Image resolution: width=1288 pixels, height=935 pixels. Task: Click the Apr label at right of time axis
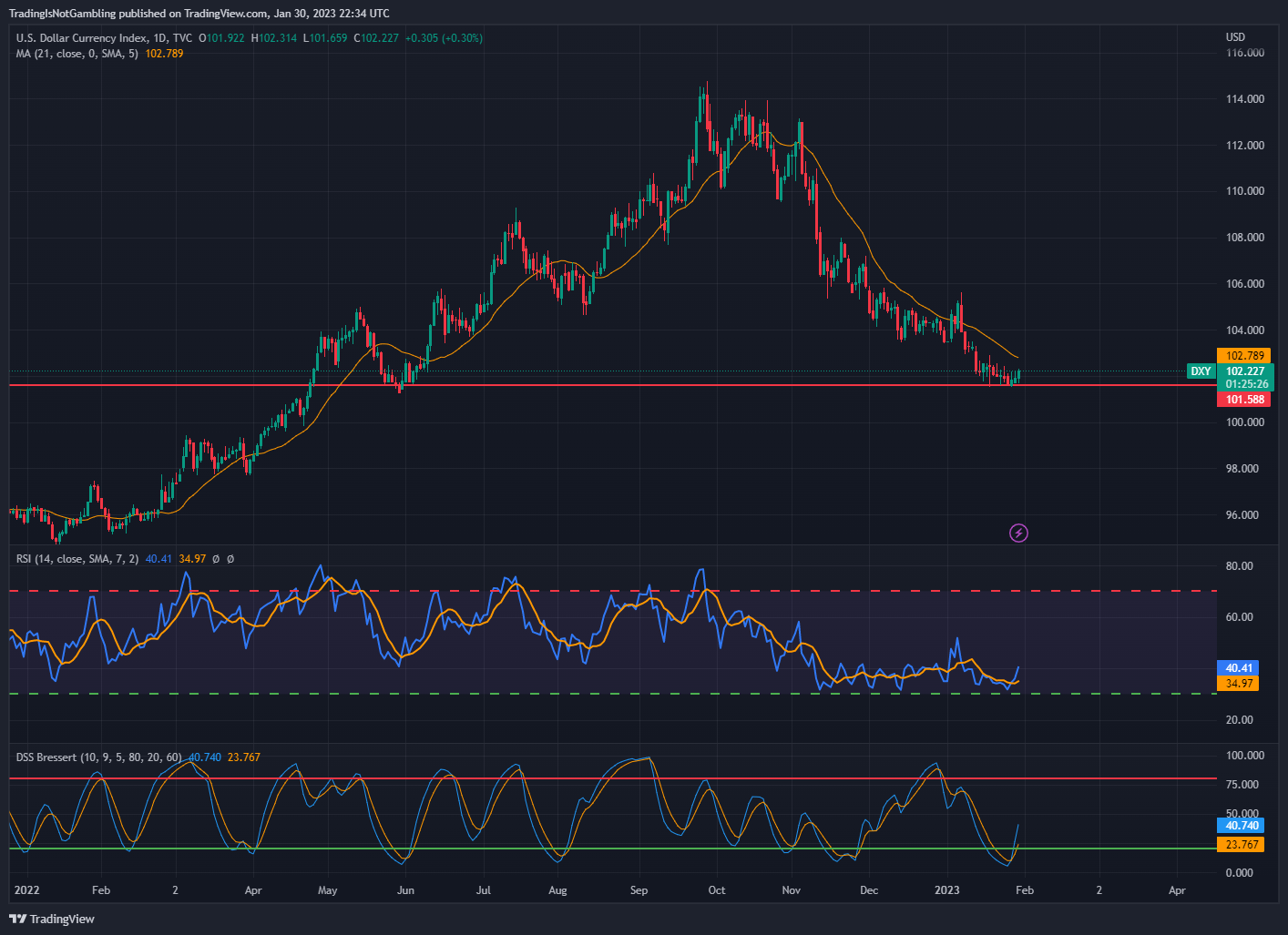click(1177, 890)
